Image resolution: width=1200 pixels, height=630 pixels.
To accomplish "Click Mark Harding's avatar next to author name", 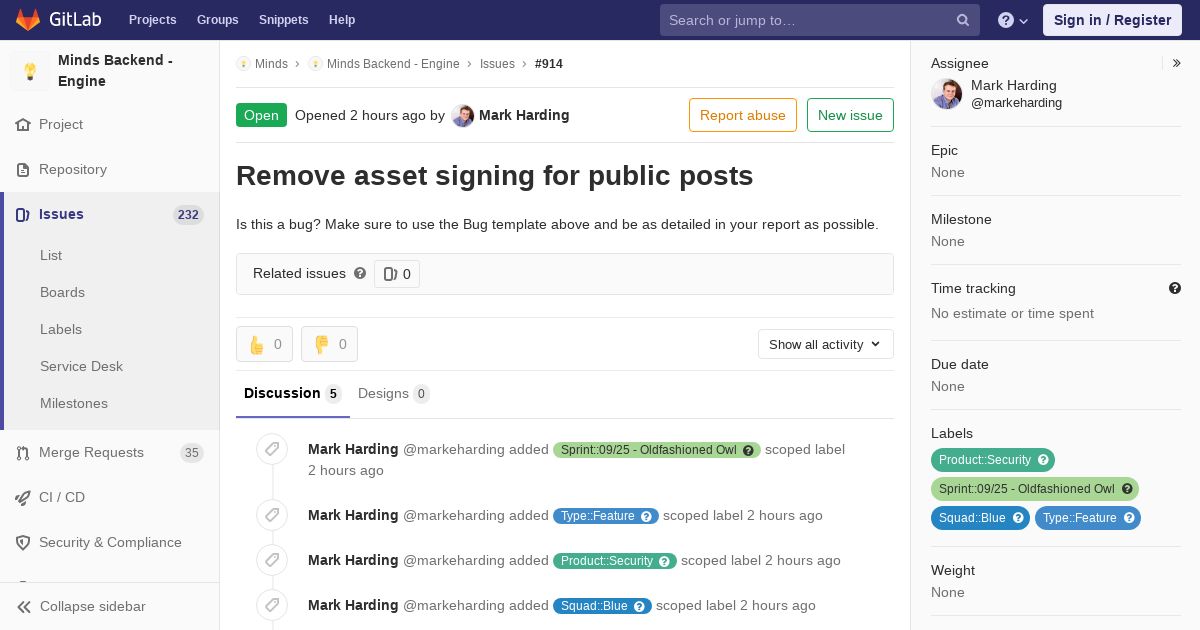I will click(463, 115).
